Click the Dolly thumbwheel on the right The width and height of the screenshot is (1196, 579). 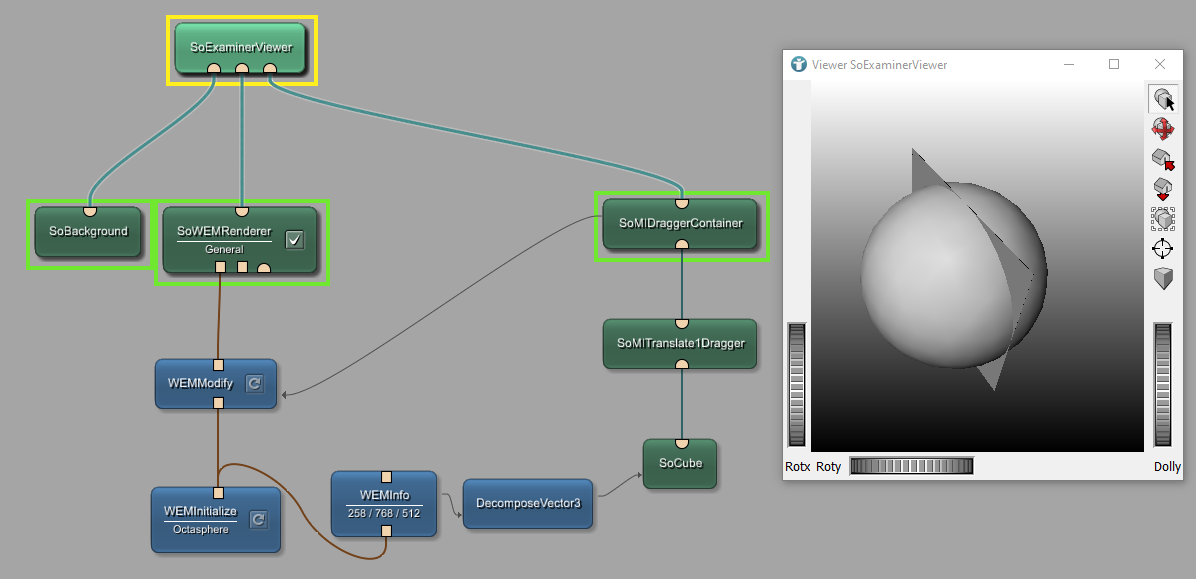pyautogui.click(x=1163, y=384)
